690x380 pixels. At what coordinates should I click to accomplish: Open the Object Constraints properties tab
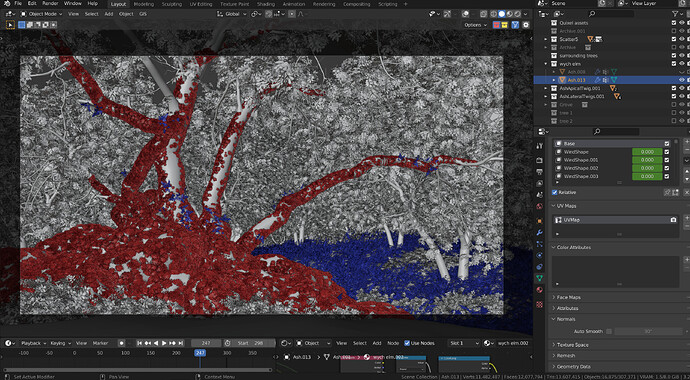[540, 267]
